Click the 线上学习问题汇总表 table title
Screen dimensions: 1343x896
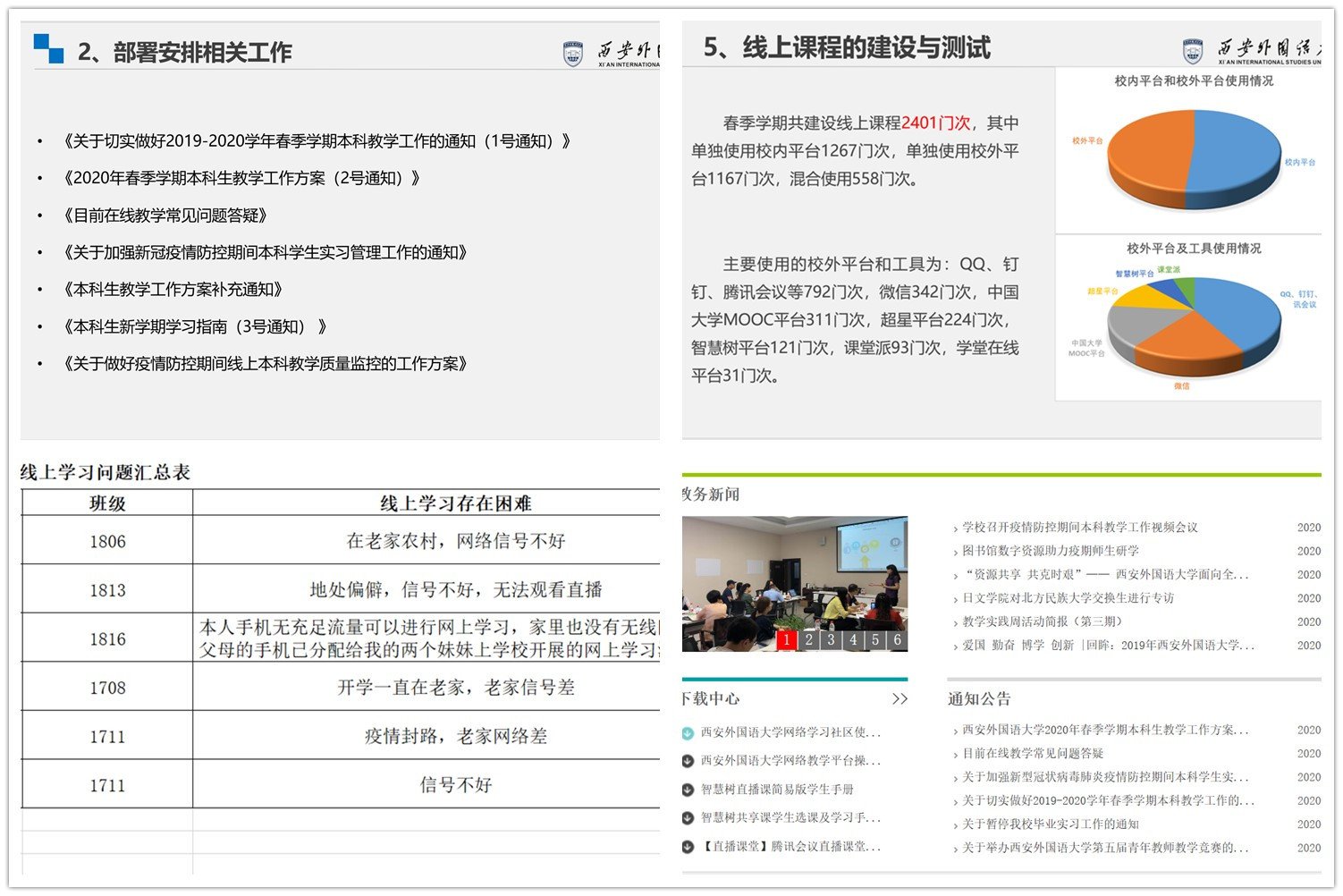[105, 472]
